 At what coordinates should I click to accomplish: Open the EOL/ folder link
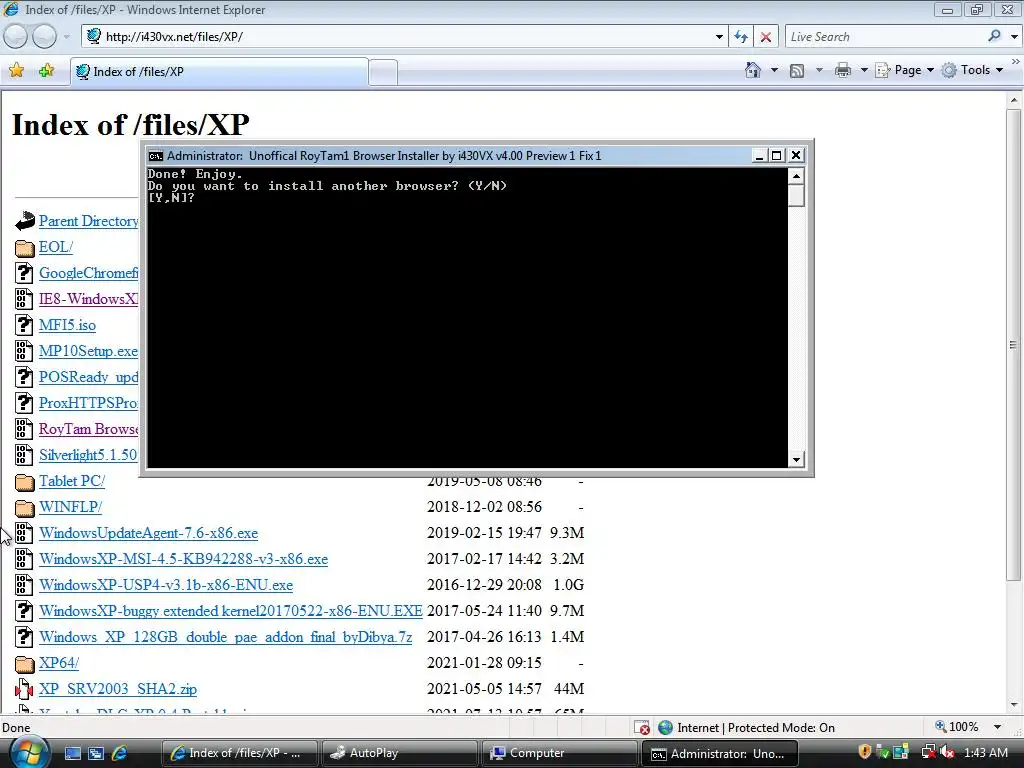point(56,247)
